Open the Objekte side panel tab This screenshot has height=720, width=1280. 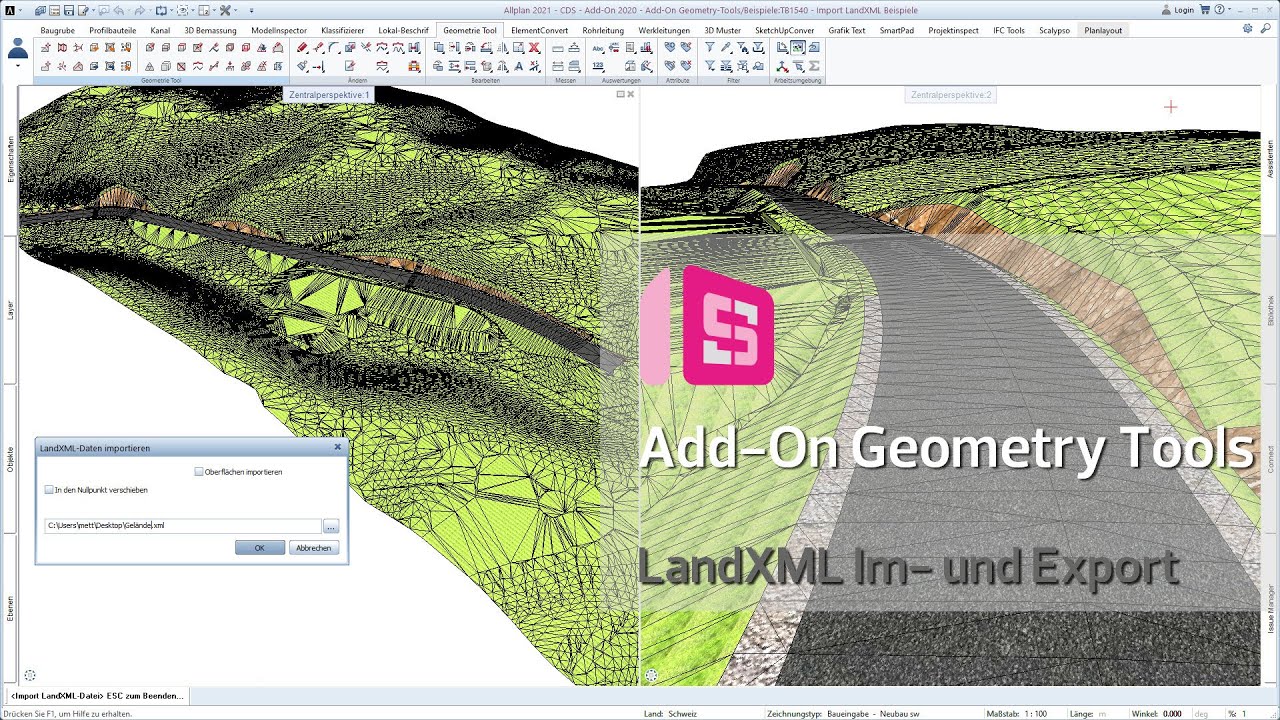[x=10, y=460]
